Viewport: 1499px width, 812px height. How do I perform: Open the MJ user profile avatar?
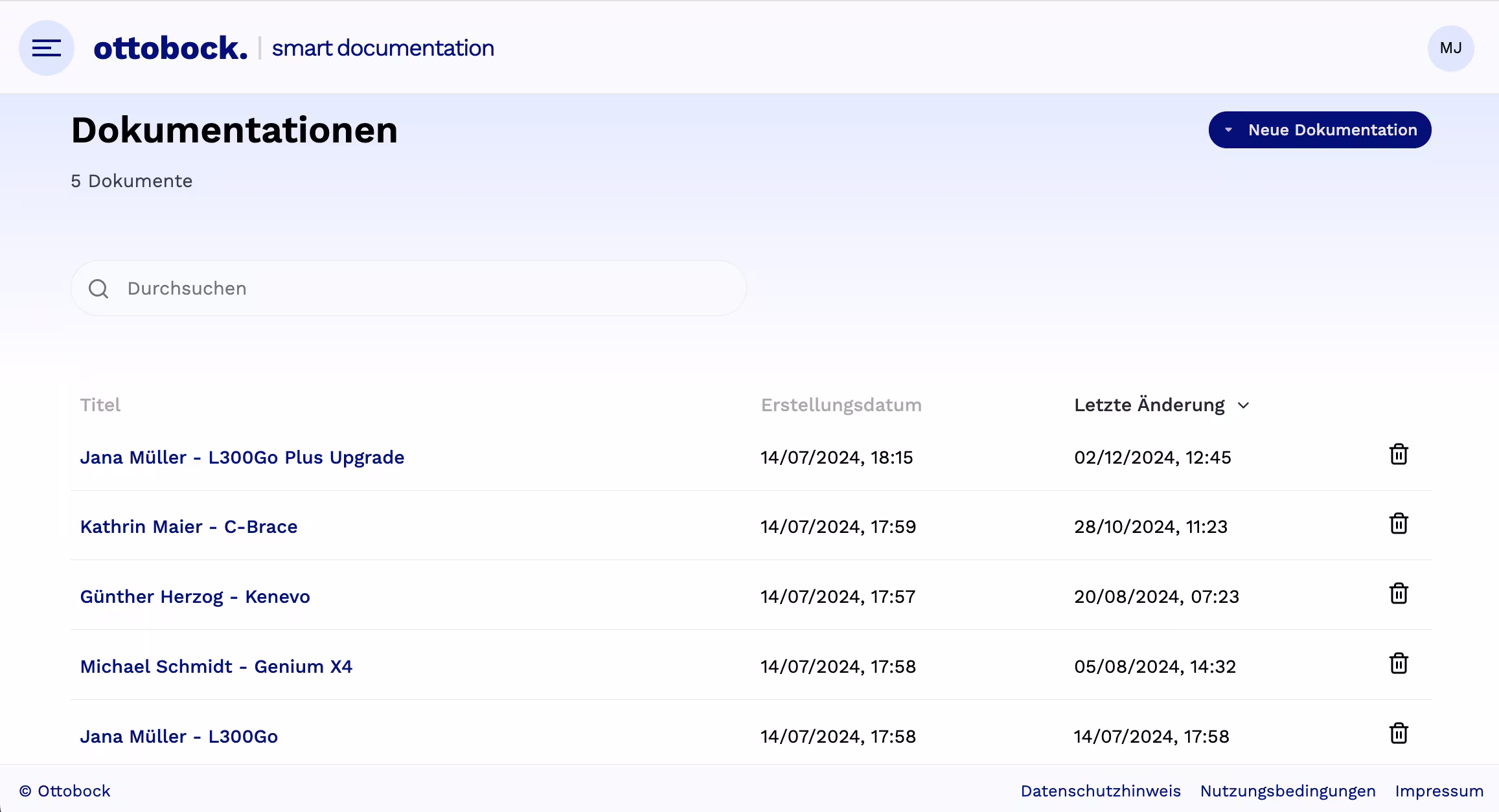[x=1450, y=47]
